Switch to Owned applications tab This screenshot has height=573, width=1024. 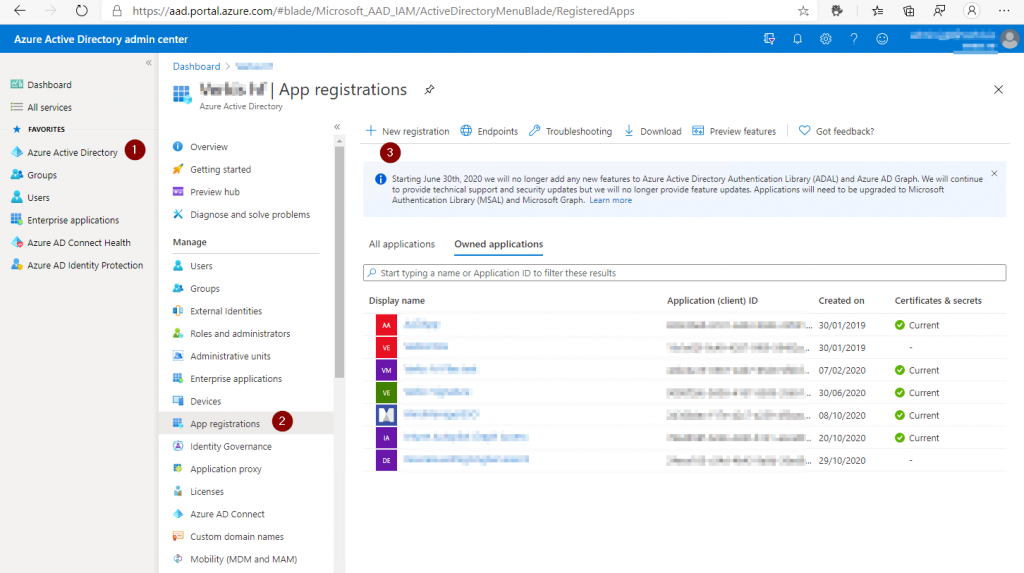[498, 244]
